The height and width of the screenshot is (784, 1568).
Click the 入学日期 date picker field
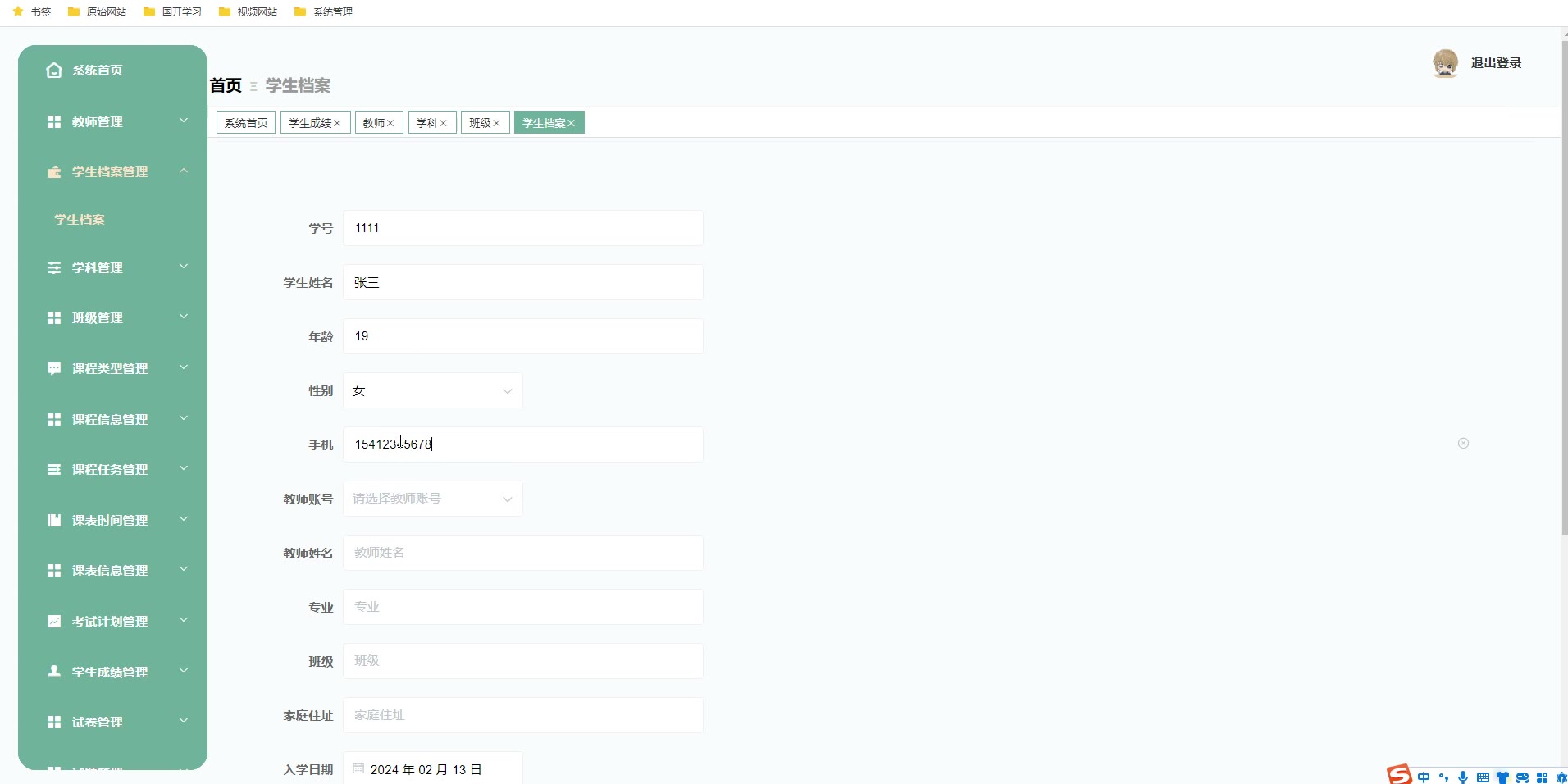(x=433, y=768)
